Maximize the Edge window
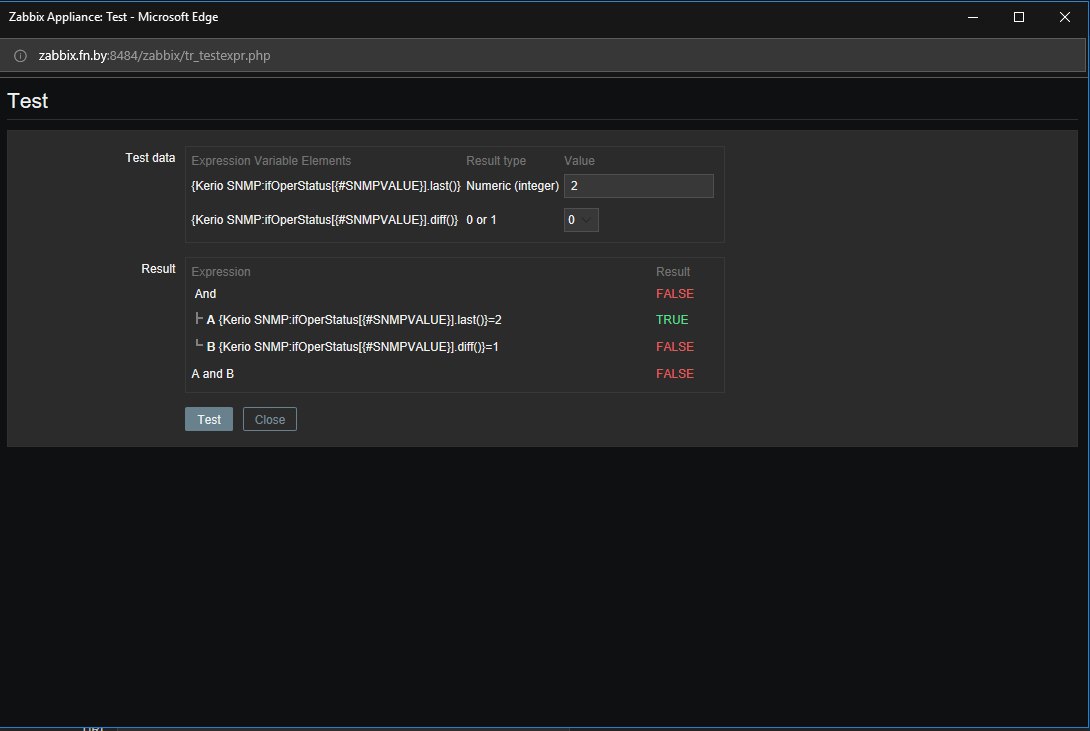 (1018, 17)
